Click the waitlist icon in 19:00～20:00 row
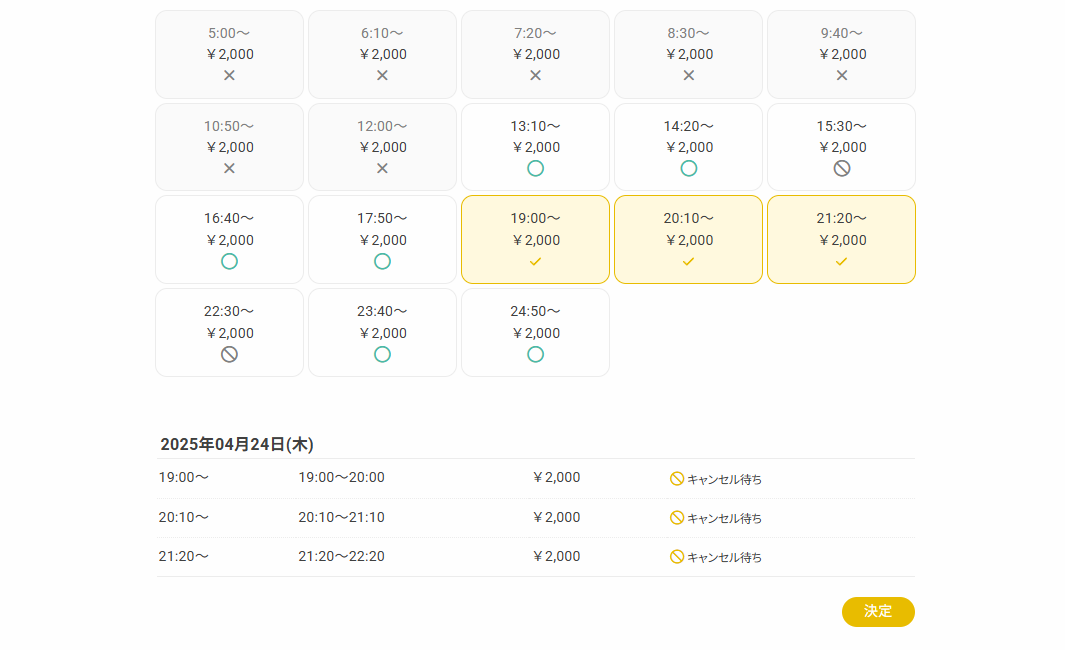 (676, 479)
